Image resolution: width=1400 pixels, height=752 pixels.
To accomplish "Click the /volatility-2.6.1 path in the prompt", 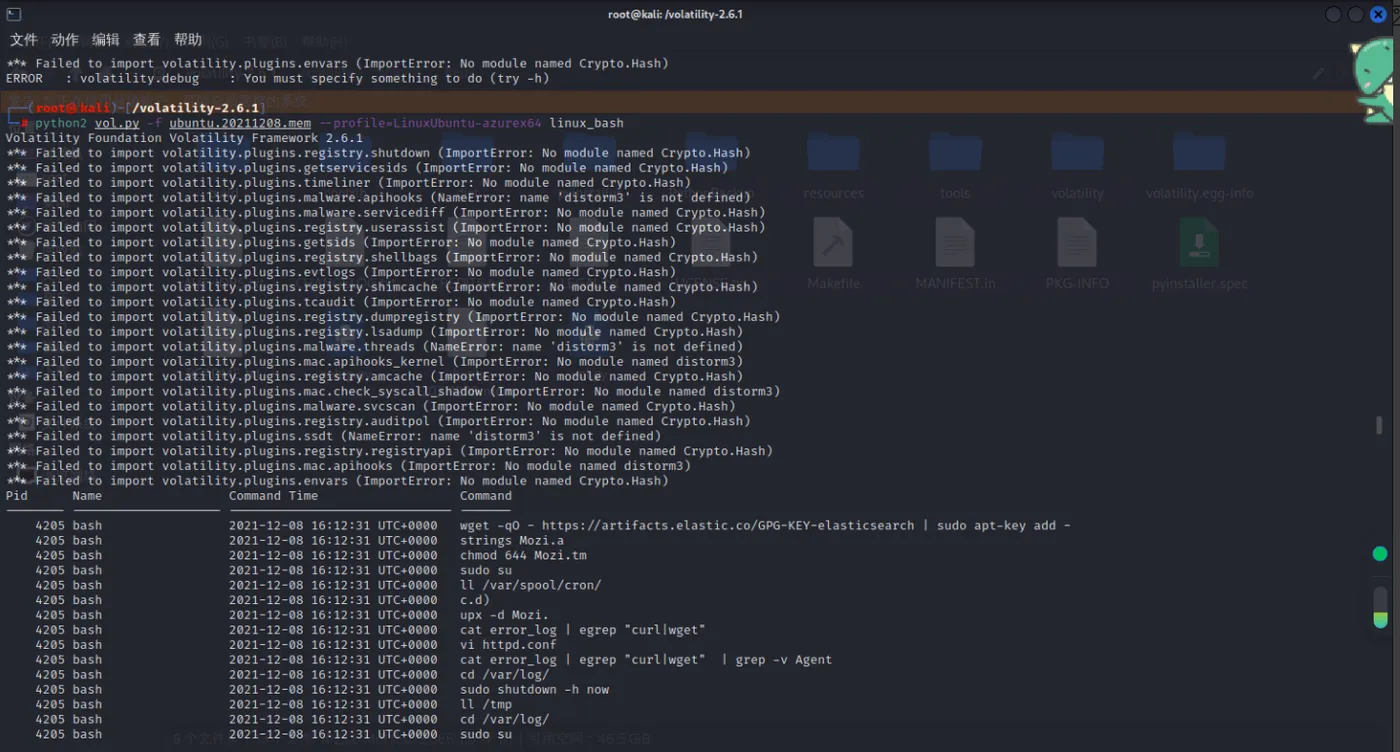I will click(197, 108).
